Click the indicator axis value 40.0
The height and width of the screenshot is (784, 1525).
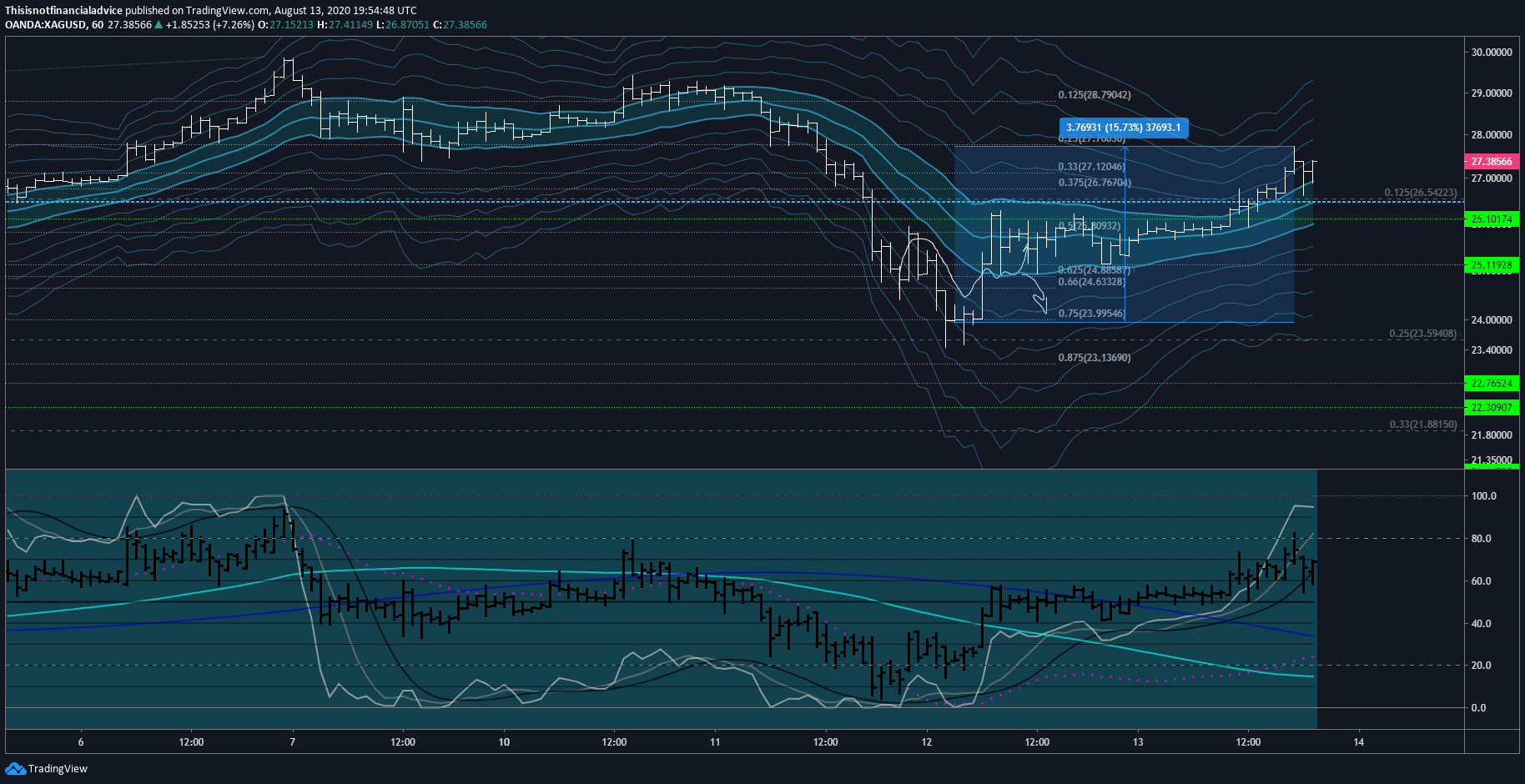point(1481,624)
